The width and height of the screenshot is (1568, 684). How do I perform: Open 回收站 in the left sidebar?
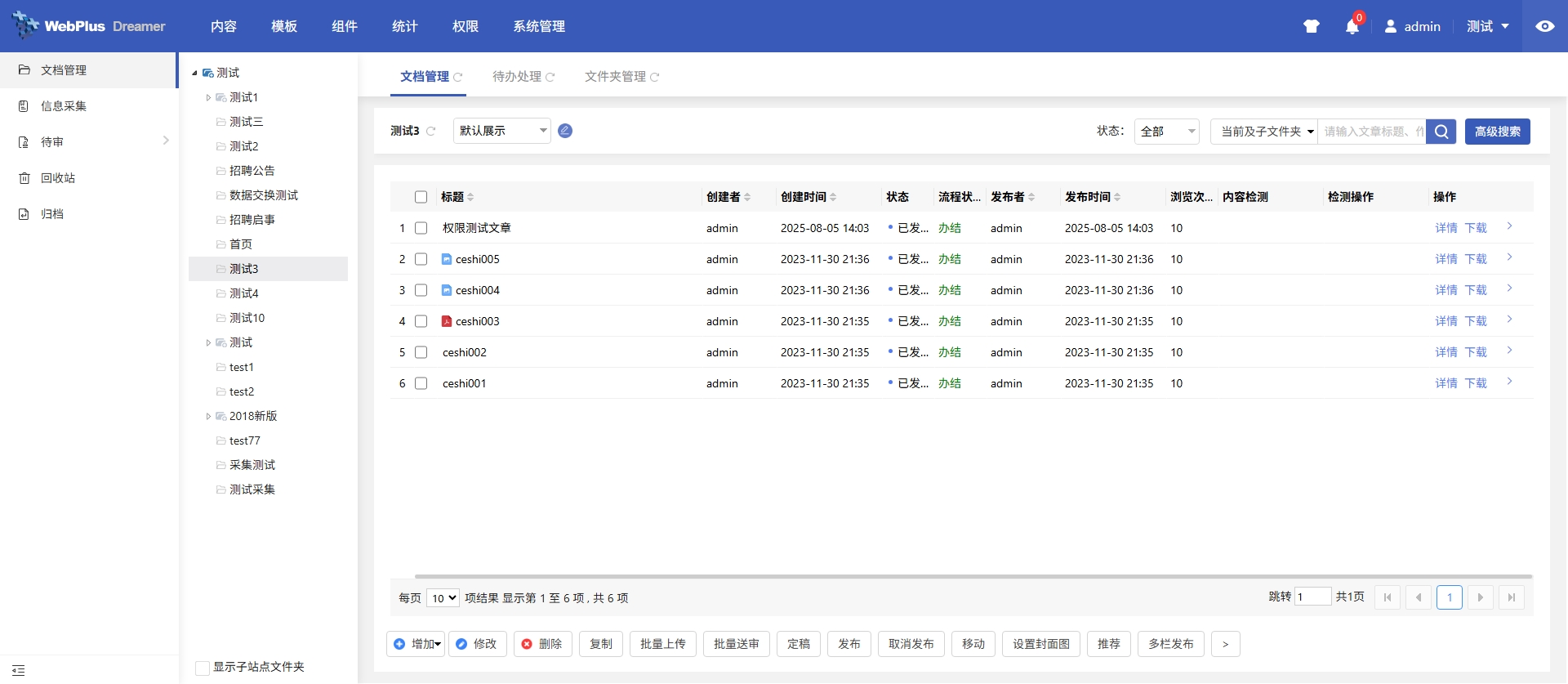[x=58, y=178]
